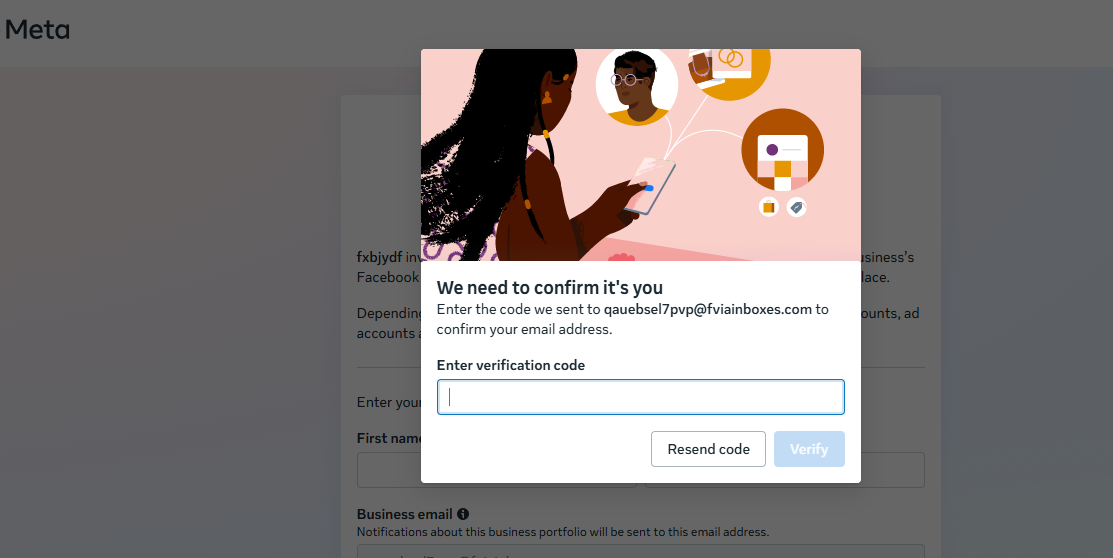This screenshot has width=1113, height=558.
Task: Click the Business email label text
Action: 404,514
